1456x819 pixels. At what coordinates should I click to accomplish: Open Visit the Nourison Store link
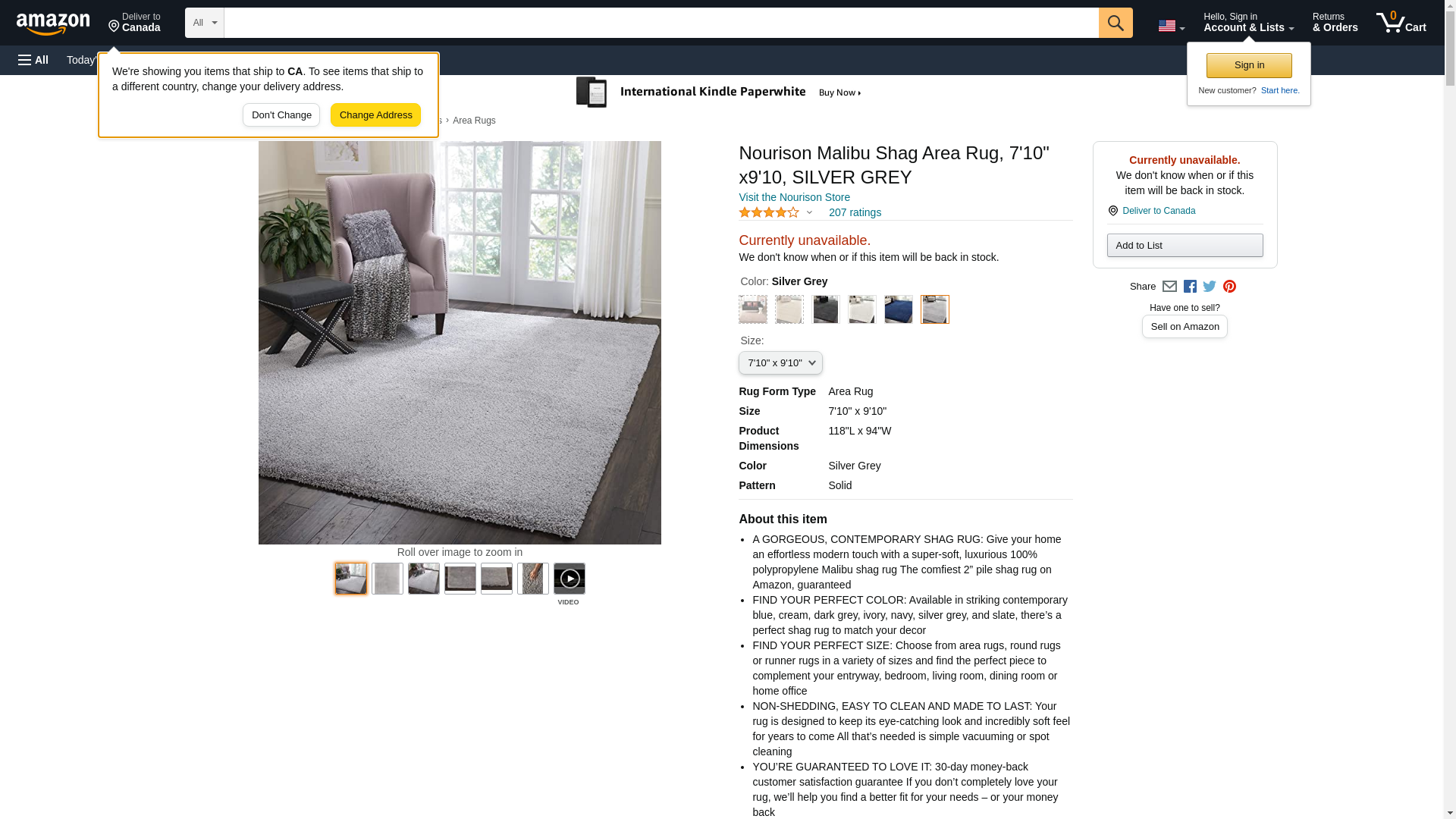[x=794, y=197]
